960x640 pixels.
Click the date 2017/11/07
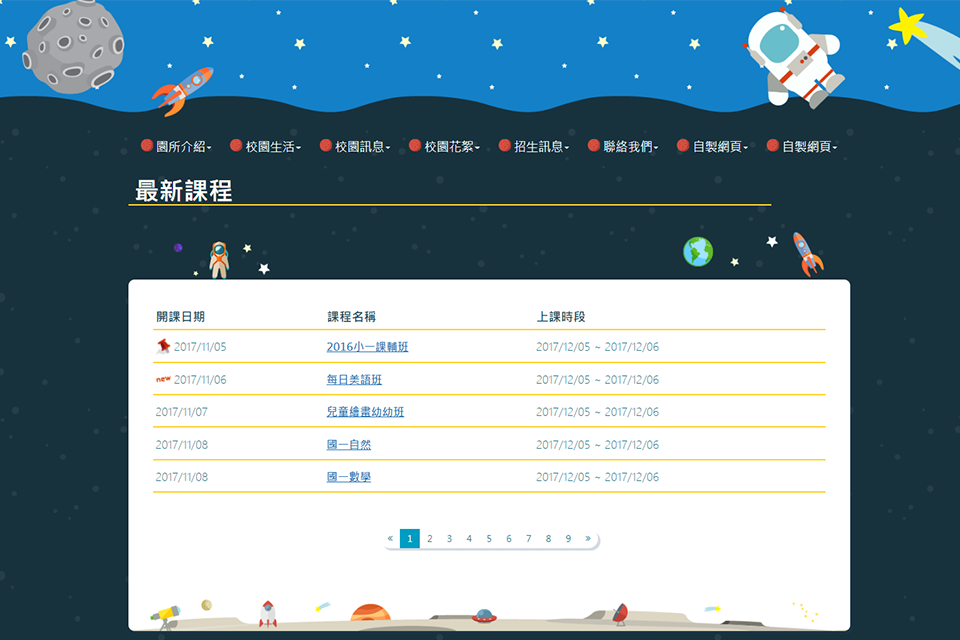pos(182,412)
